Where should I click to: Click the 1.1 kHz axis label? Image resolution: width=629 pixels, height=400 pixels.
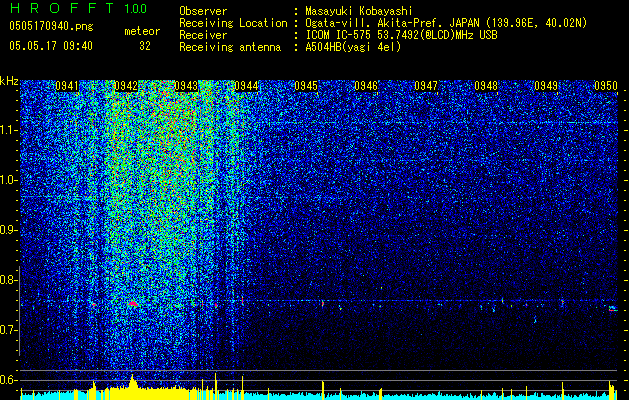click(8, 130)
